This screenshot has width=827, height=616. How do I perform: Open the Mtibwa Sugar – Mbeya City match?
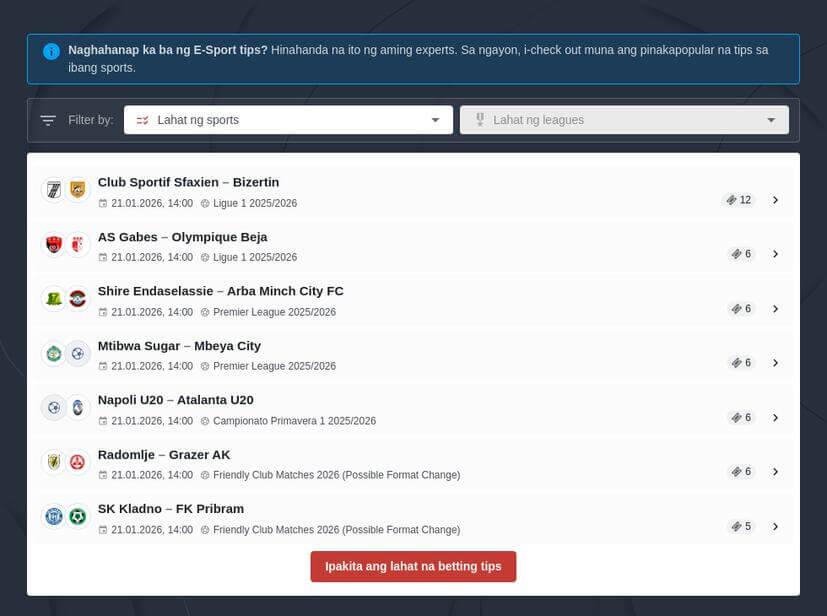(x=179, y=346)
